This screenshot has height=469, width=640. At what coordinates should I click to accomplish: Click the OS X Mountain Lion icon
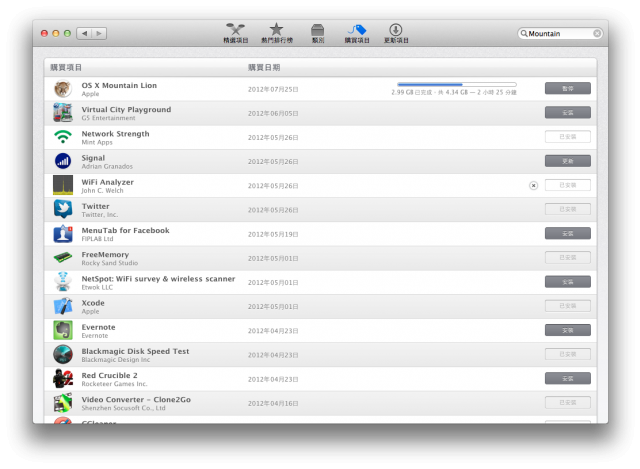(63, 89)
